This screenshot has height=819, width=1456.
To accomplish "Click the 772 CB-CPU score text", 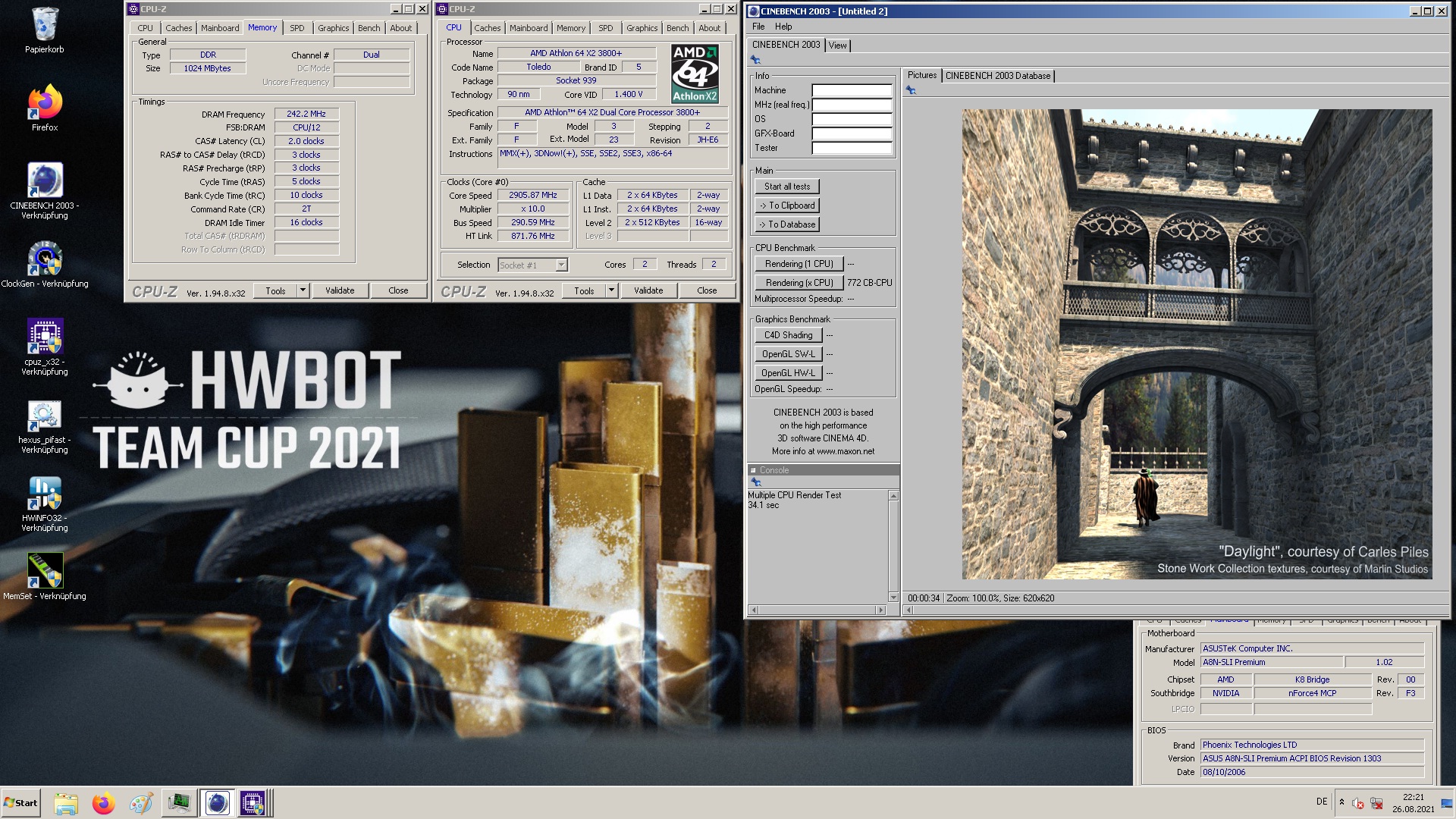I will point(869,283).
